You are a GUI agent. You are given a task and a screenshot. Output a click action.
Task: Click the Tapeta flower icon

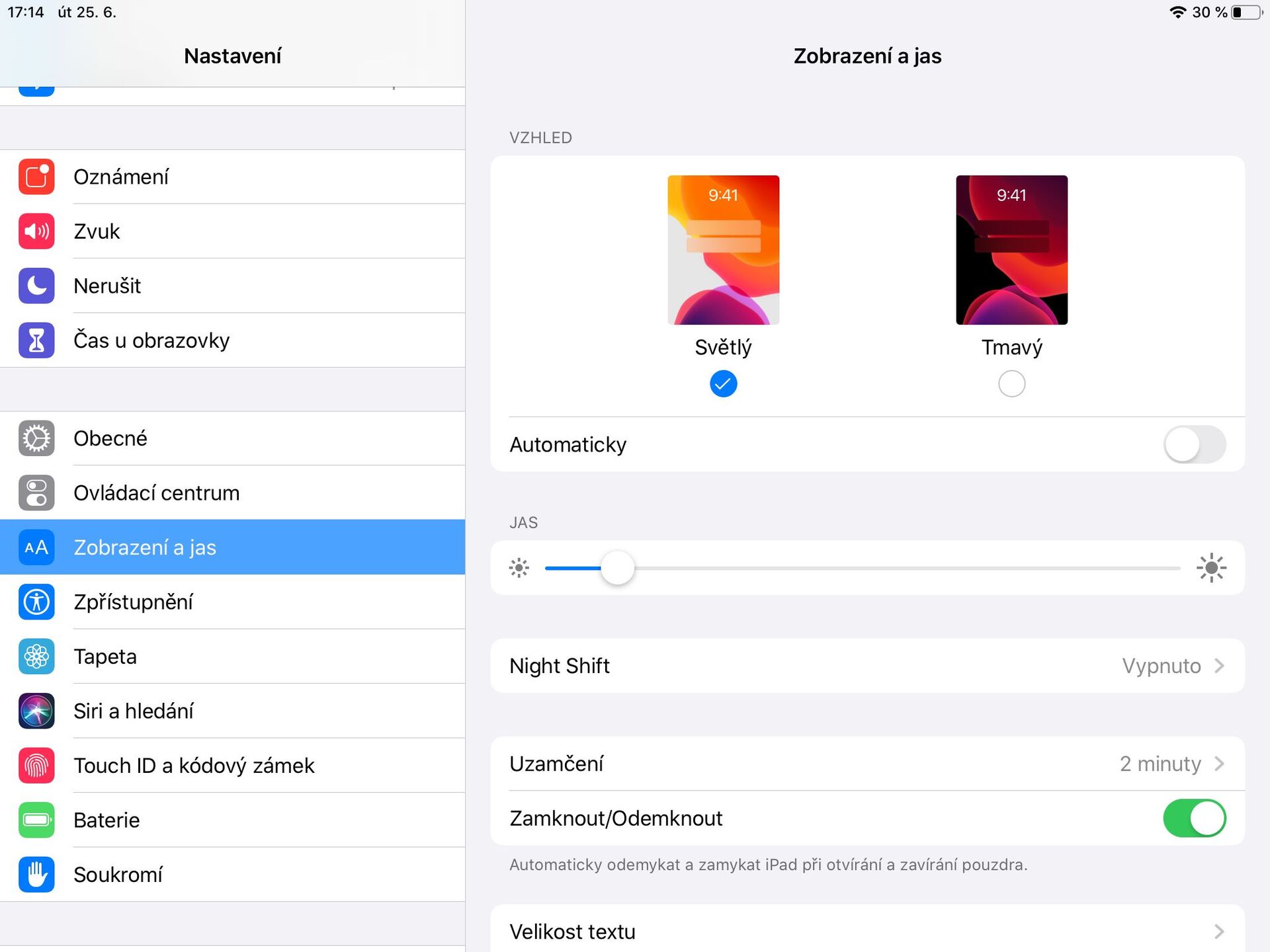tap(36, 656)
